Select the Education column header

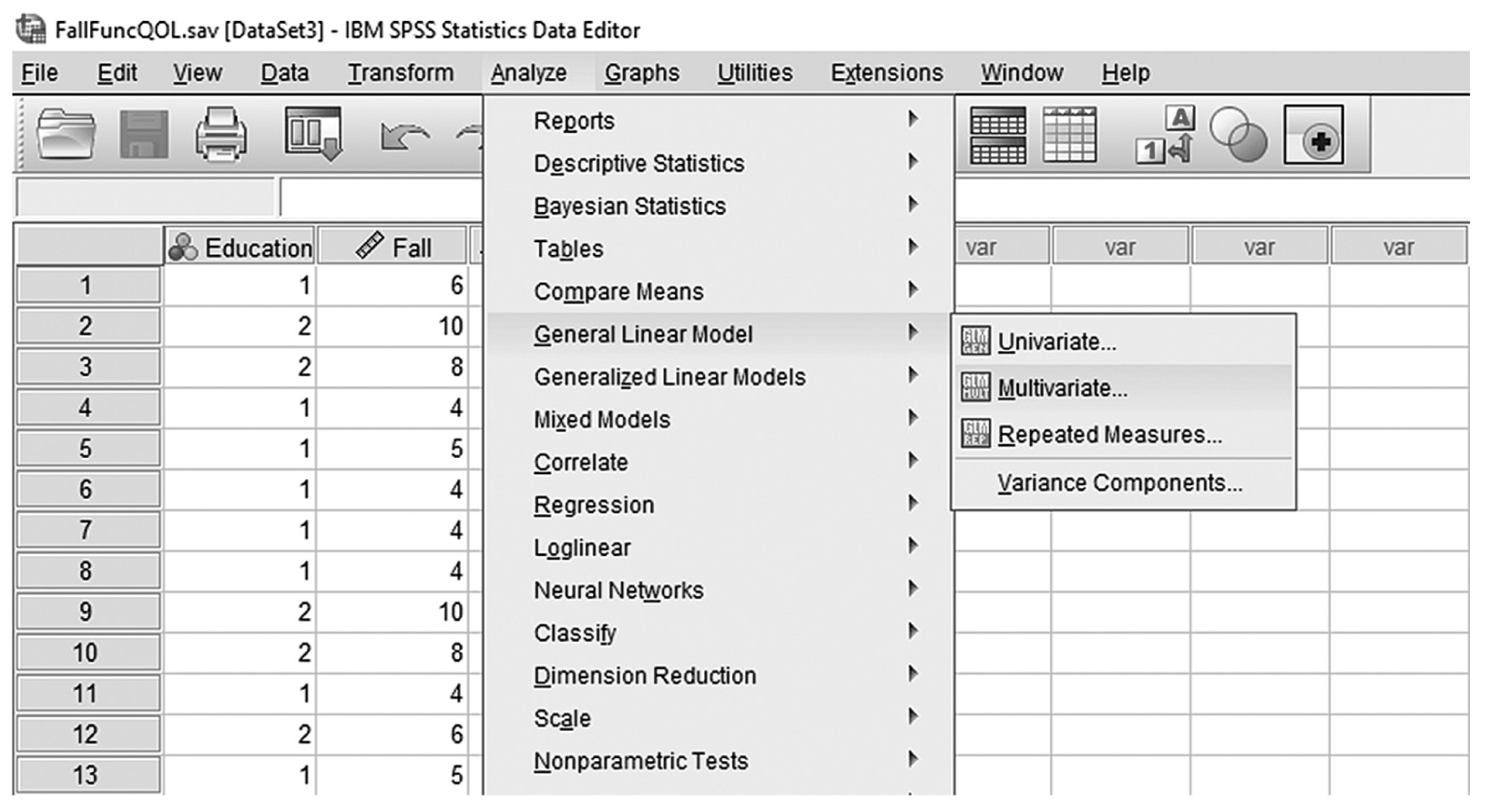coord(240,247)
